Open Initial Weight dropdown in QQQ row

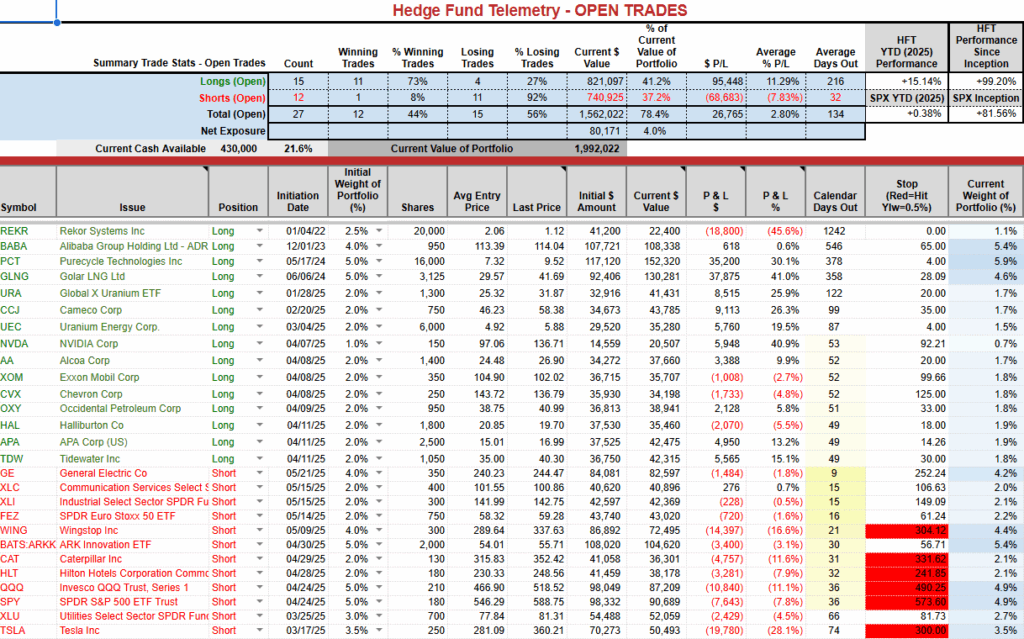[x=379, y=587]
